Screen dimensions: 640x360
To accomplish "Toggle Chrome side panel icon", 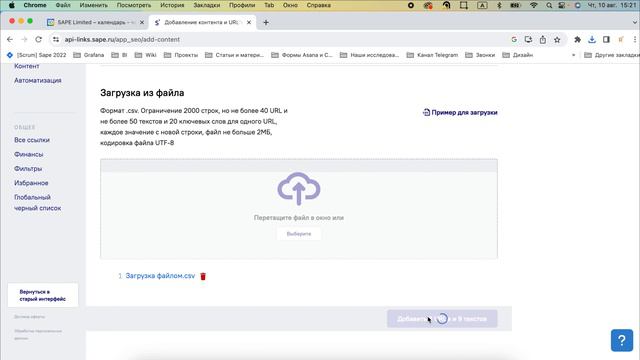I will (606, 40).
